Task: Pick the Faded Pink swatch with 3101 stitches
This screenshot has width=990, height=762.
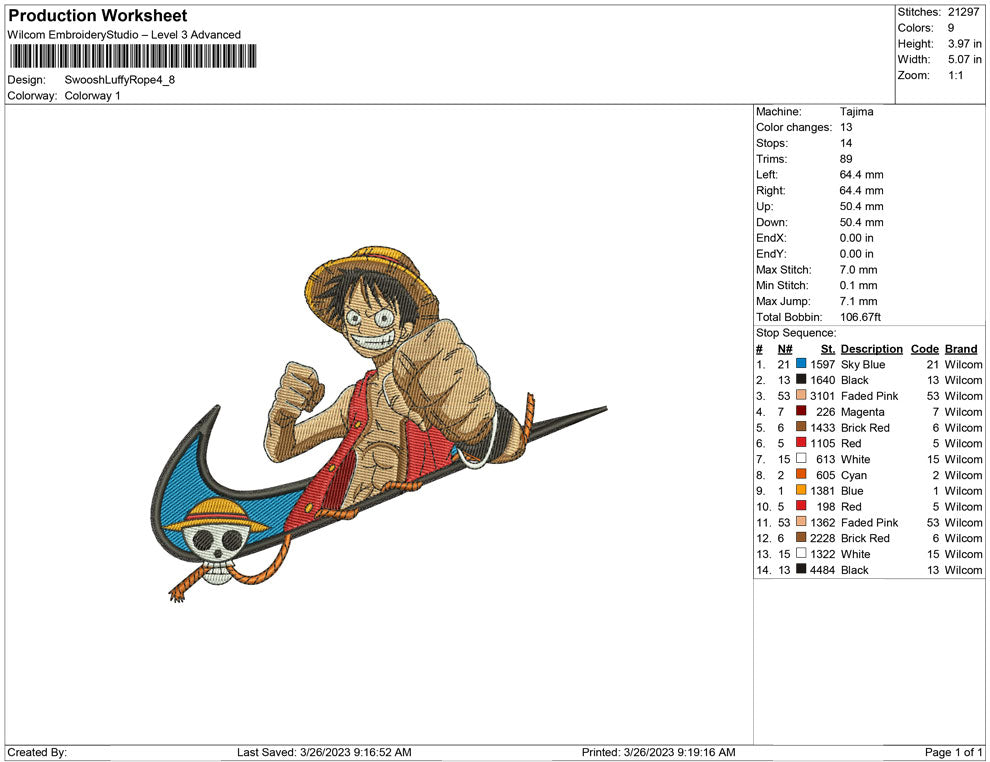Action: pos(801,395)
